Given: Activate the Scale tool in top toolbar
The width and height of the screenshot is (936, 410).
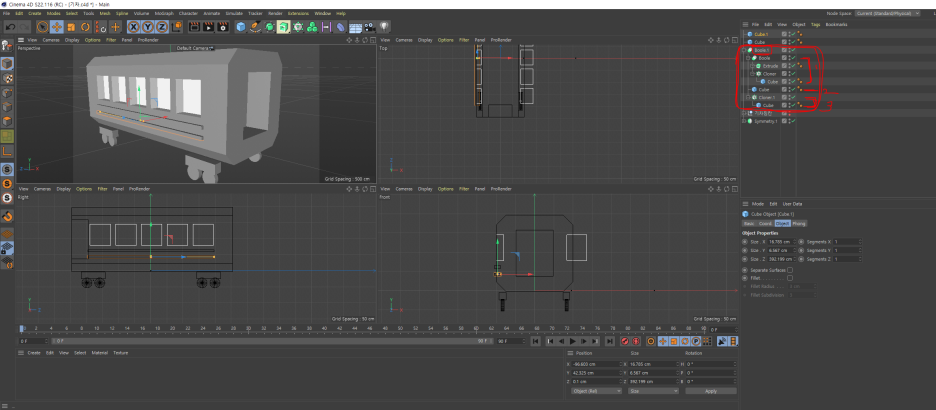Looking at the screenshot, I should [71, 27].
